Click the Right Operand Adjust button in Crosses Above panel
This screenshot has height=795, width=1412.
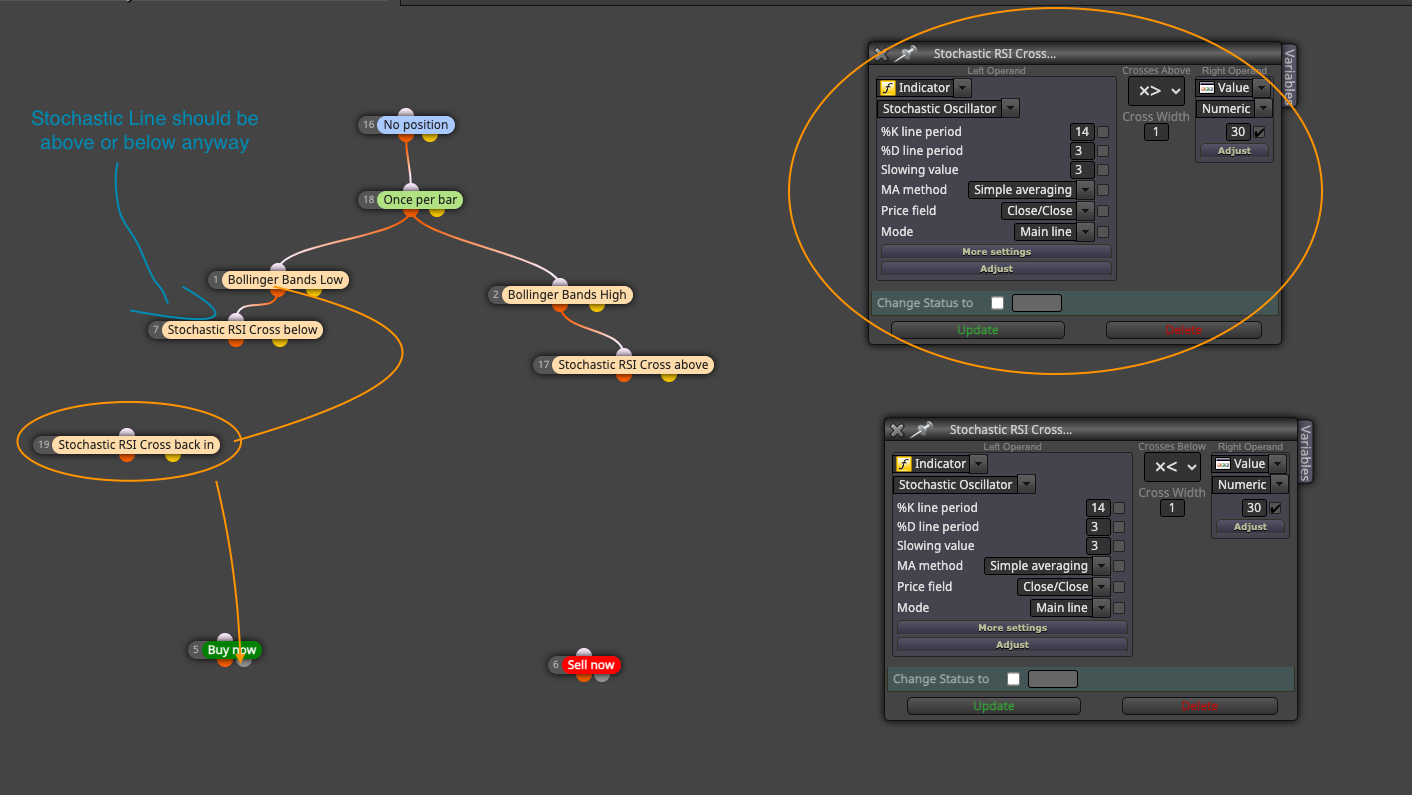1234,151
